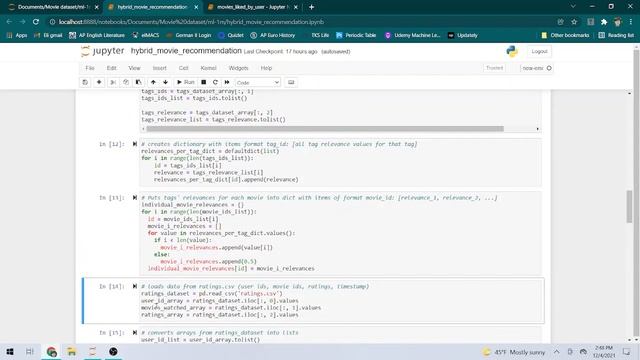Click the page's vertical scrollbar thumb
This screenshot has height=360, width=640.
[x=629, y=207]
